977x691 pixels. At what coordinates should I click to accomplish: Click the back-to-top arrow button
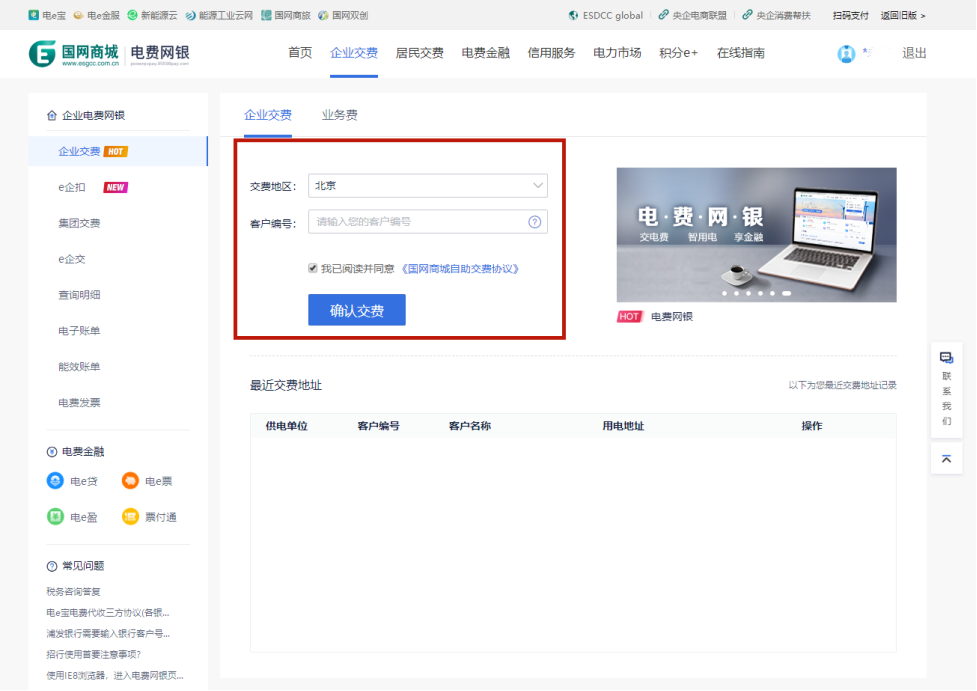[x=946, y=459]
